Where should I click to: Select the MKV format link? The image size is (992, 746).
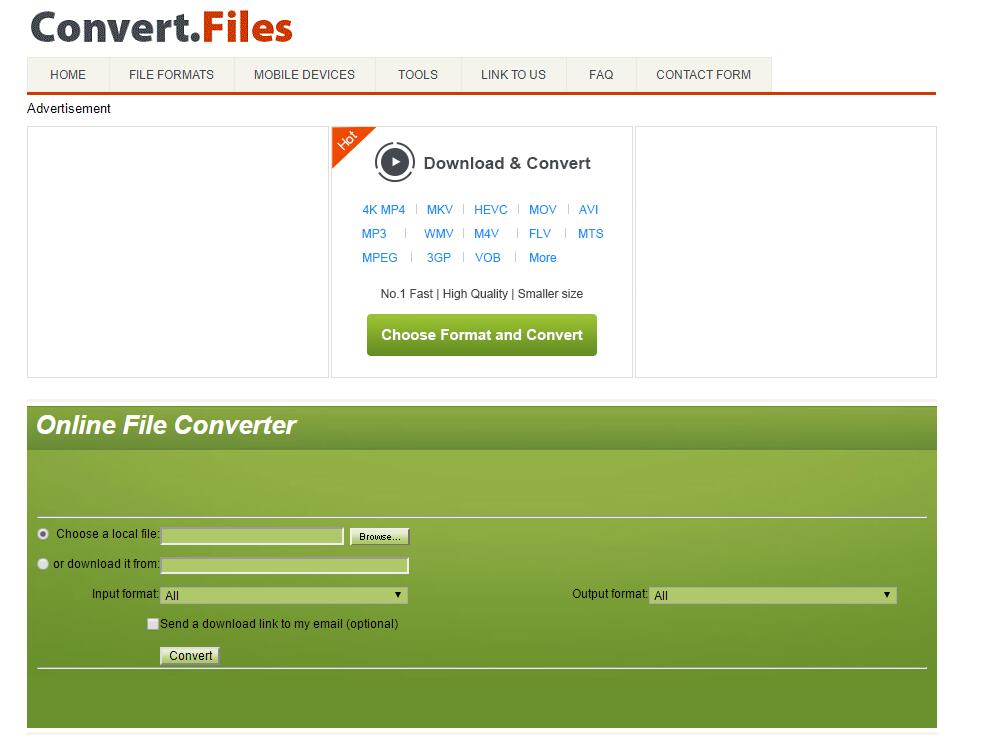coord(440,209)
